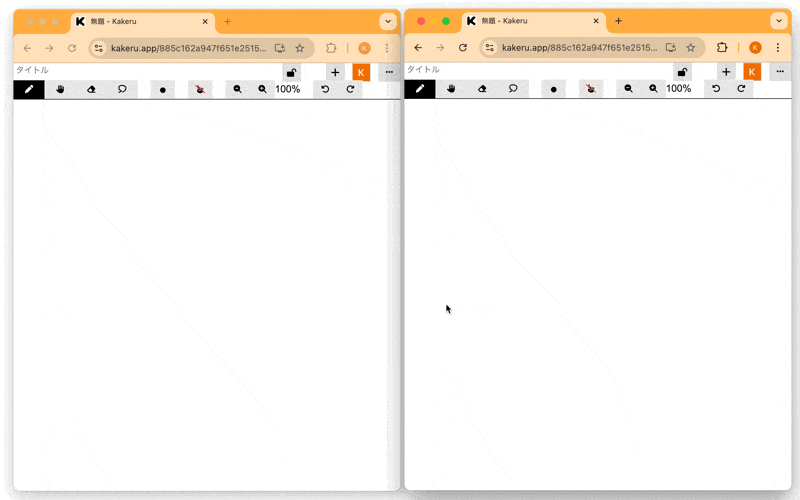800x500 pixels.
Task: Undo last stroke in right window
Action: pos(716,89)
